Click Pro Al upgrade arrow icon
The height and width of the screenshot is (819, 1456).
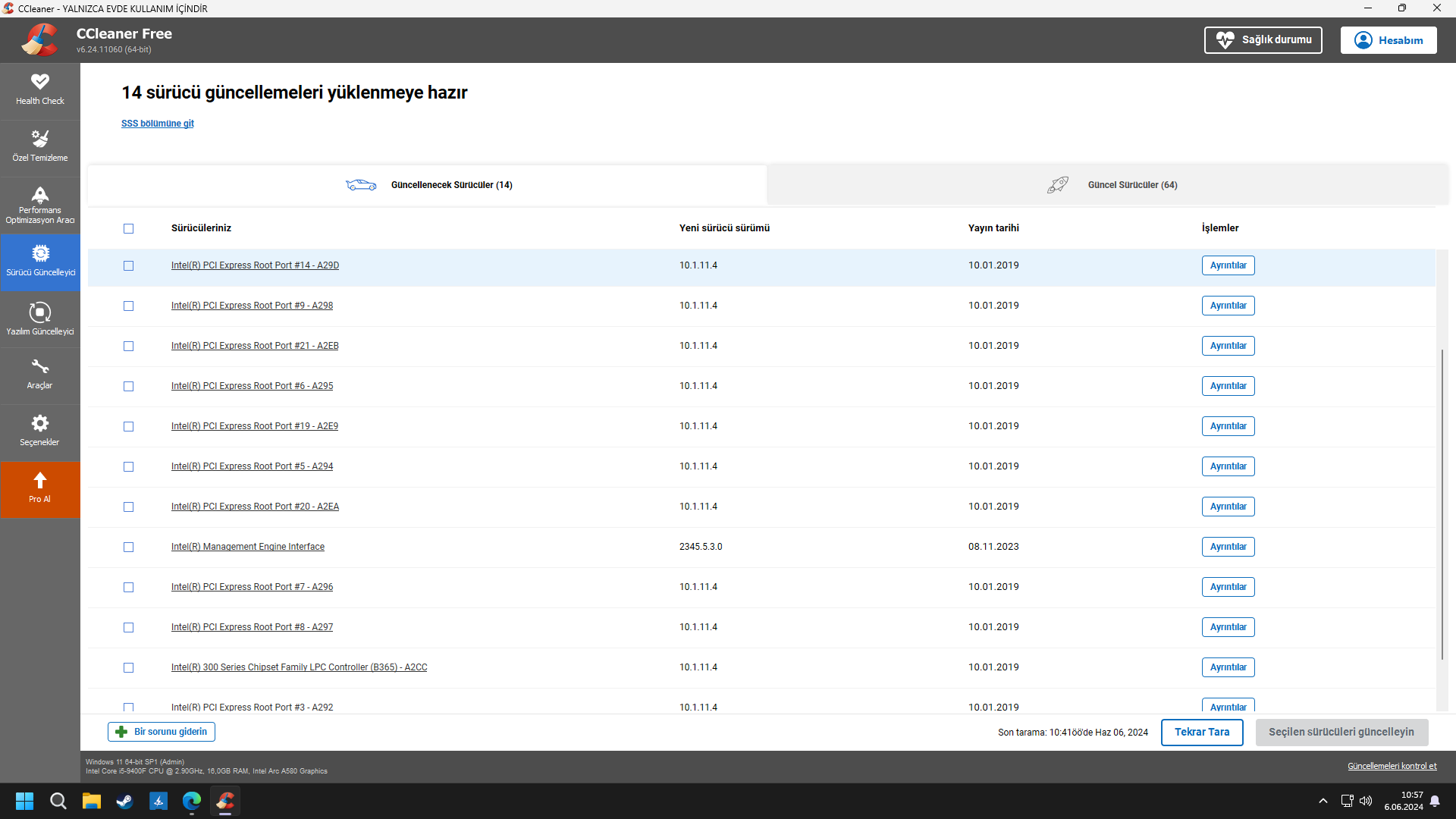[x=40, y=481]
